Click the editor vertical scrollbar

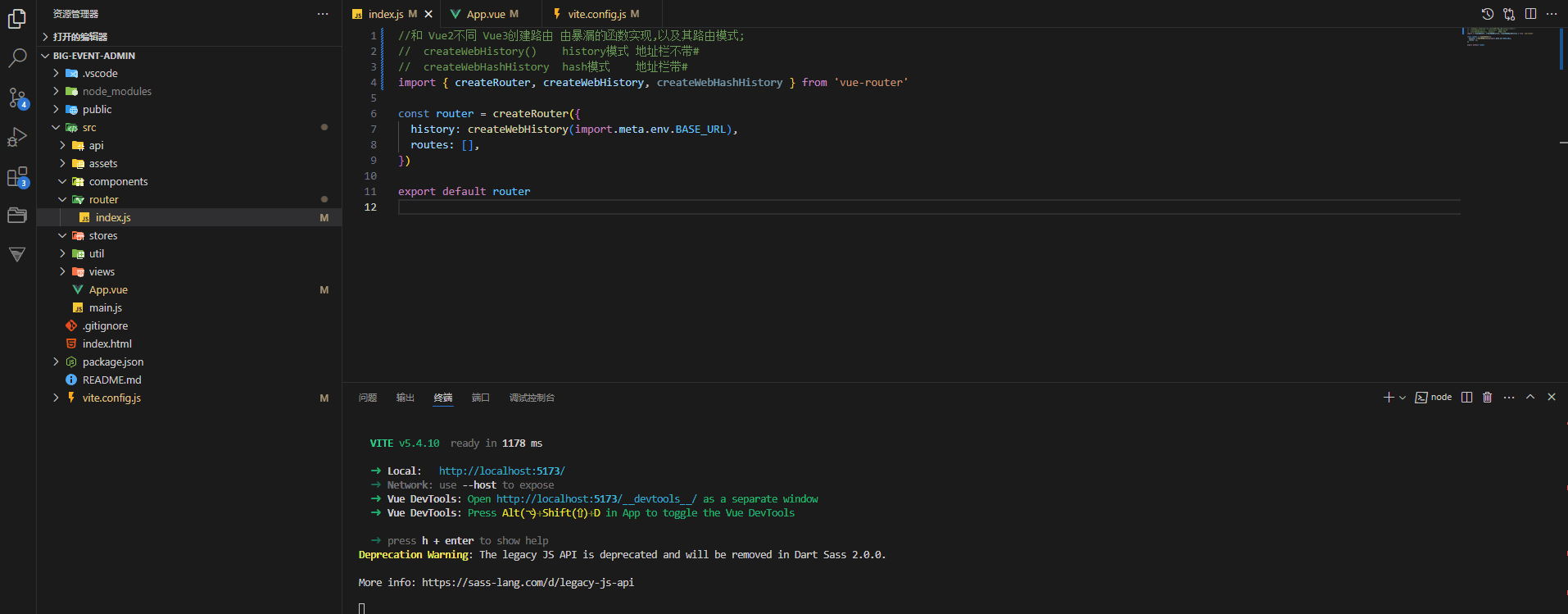coord(1562,205)
